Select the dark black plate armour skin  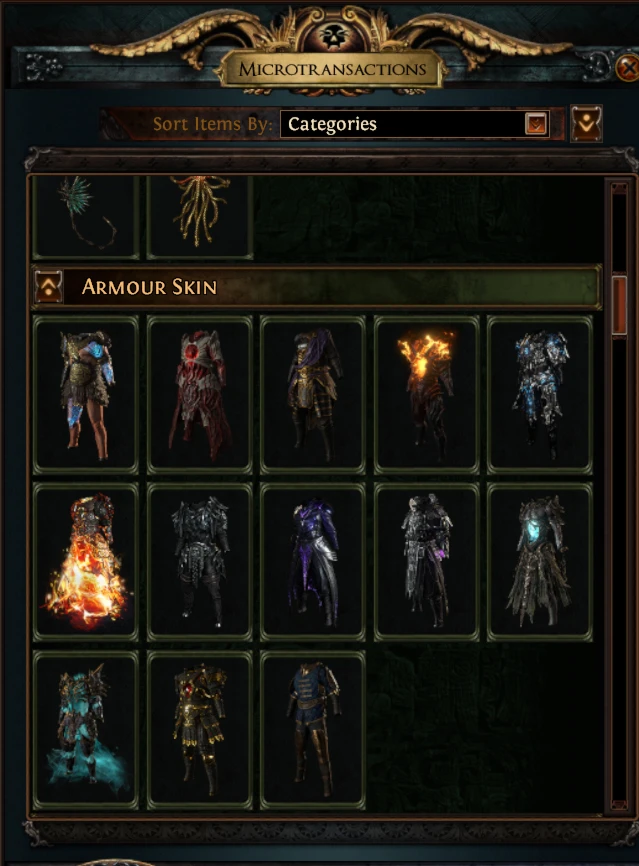point(199,562)
